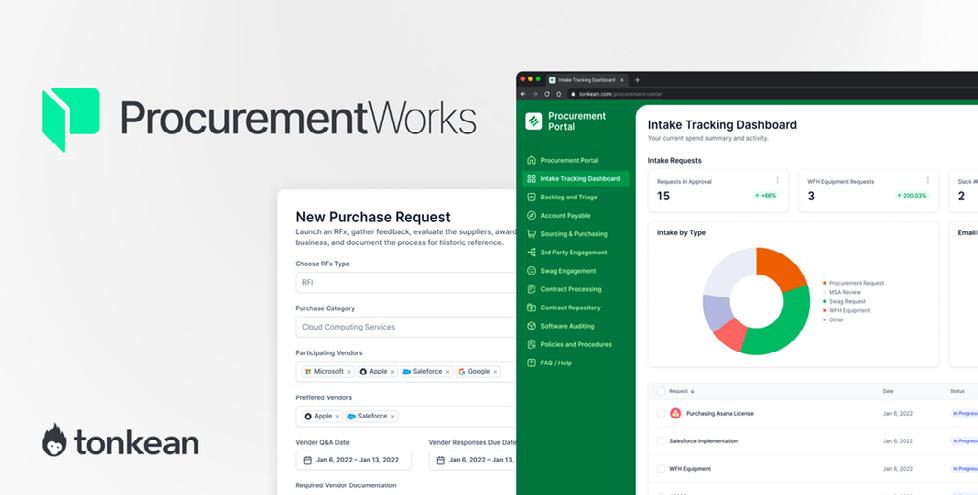Remove Saleforce from Participating Vendors
978x495 pixels.
447,372
